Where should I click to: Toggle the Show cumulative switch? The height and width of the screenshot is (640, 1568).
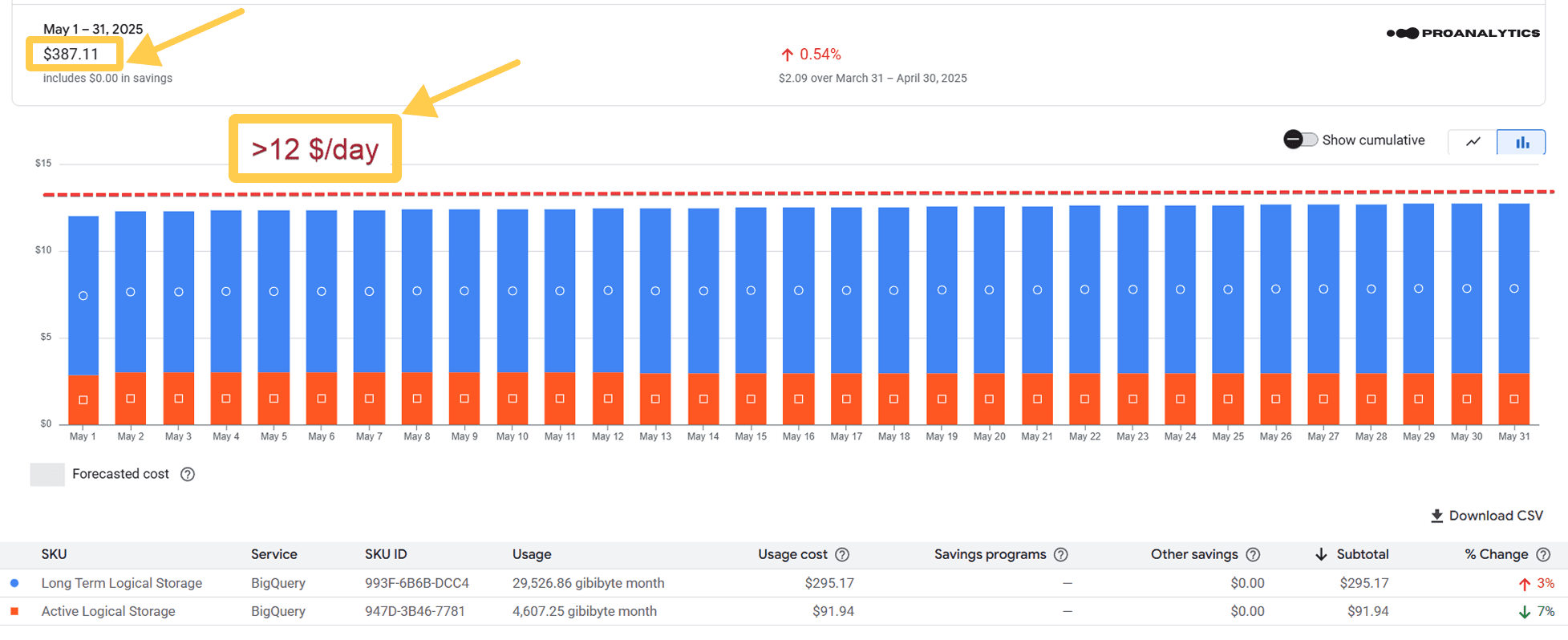[x=1299, y=140]
